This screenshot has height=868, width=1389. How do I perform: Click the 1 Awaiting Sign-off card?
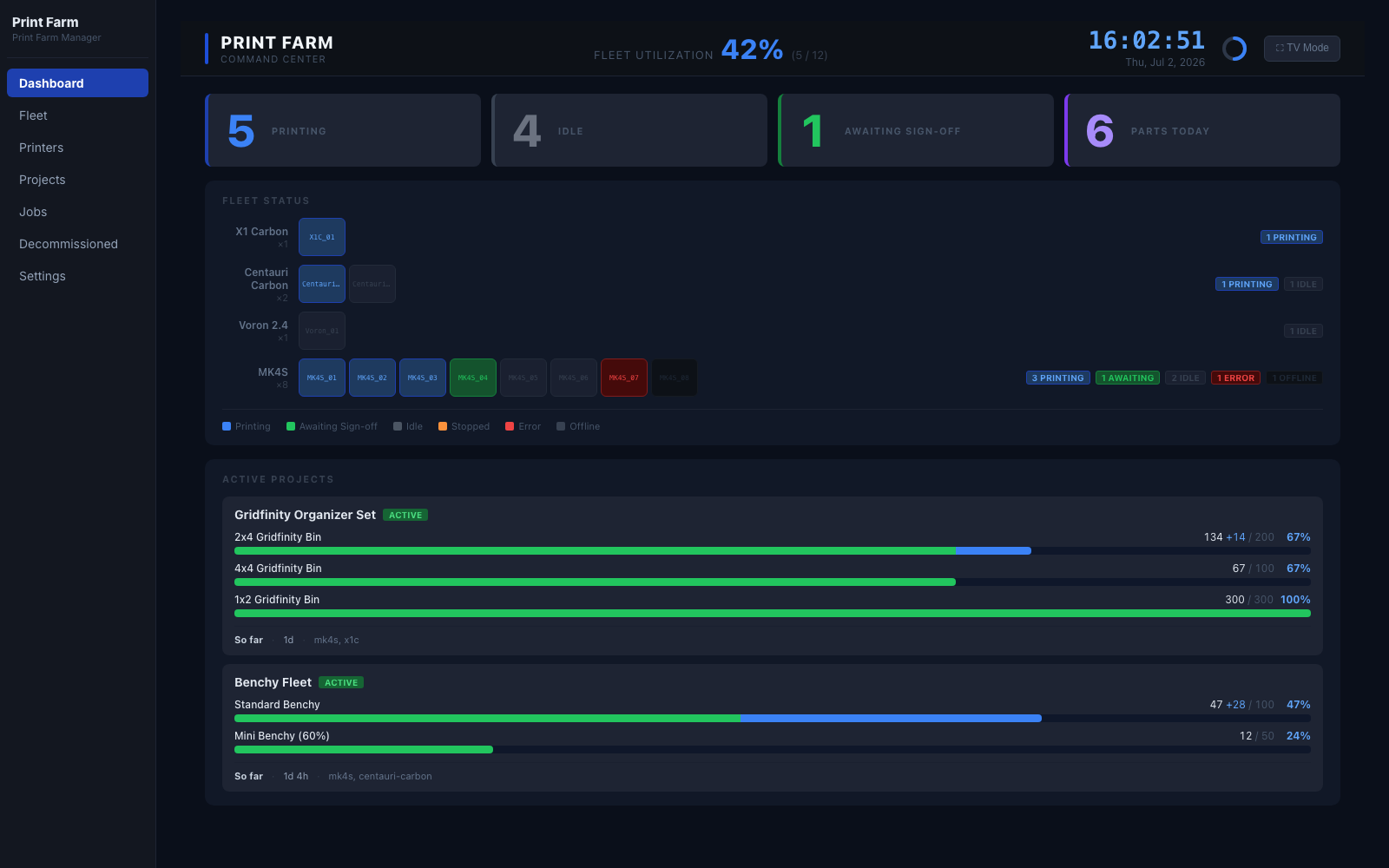click(916, 130)
